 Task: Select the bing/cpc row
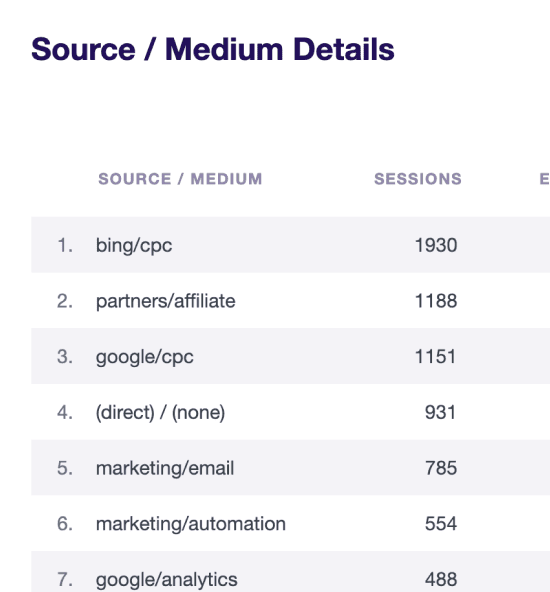pos(290,245)
